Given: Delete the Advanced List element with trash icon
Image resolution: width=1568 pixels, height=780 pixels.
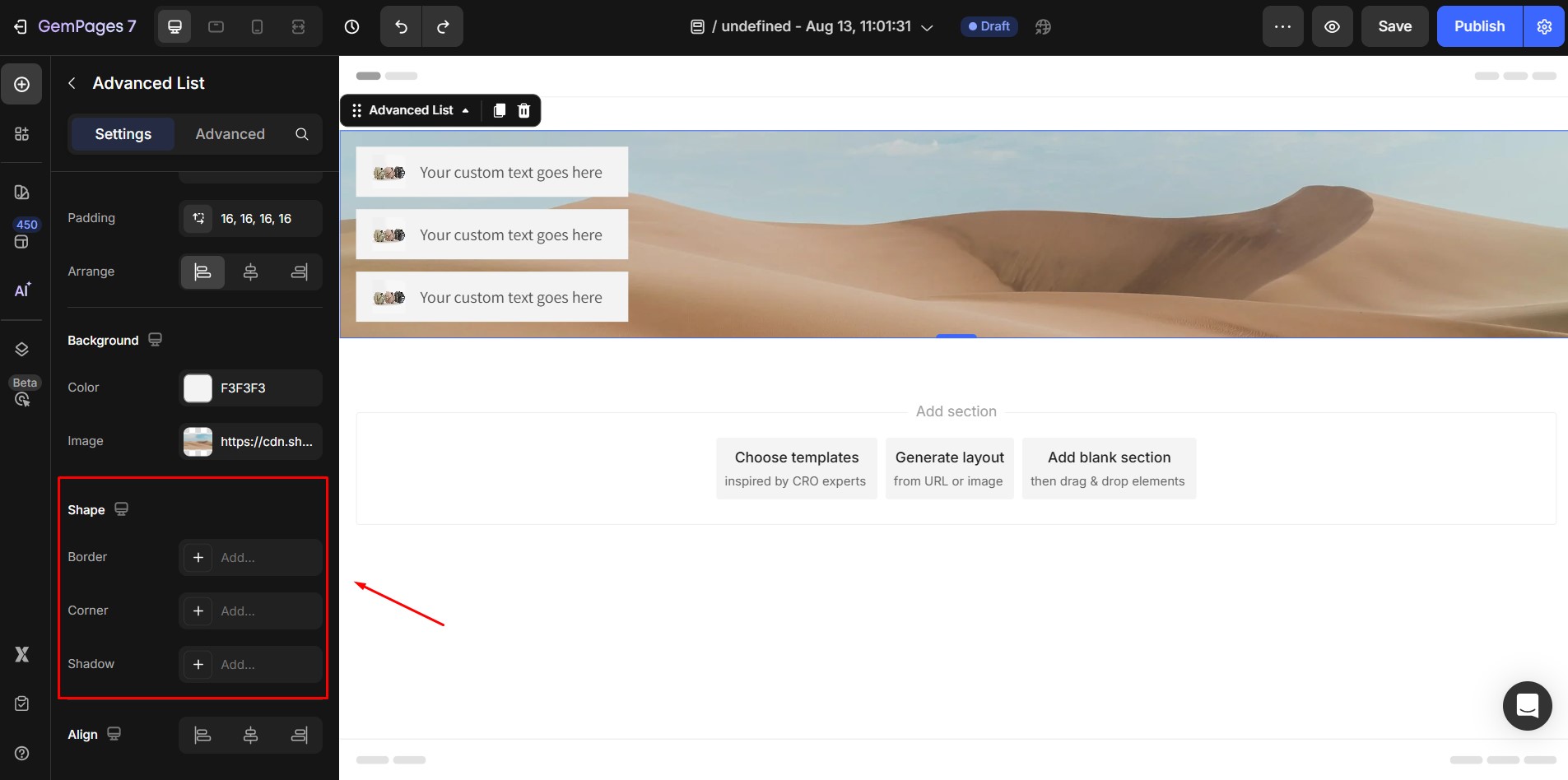Looking at the screenshot, I should 523,110.
